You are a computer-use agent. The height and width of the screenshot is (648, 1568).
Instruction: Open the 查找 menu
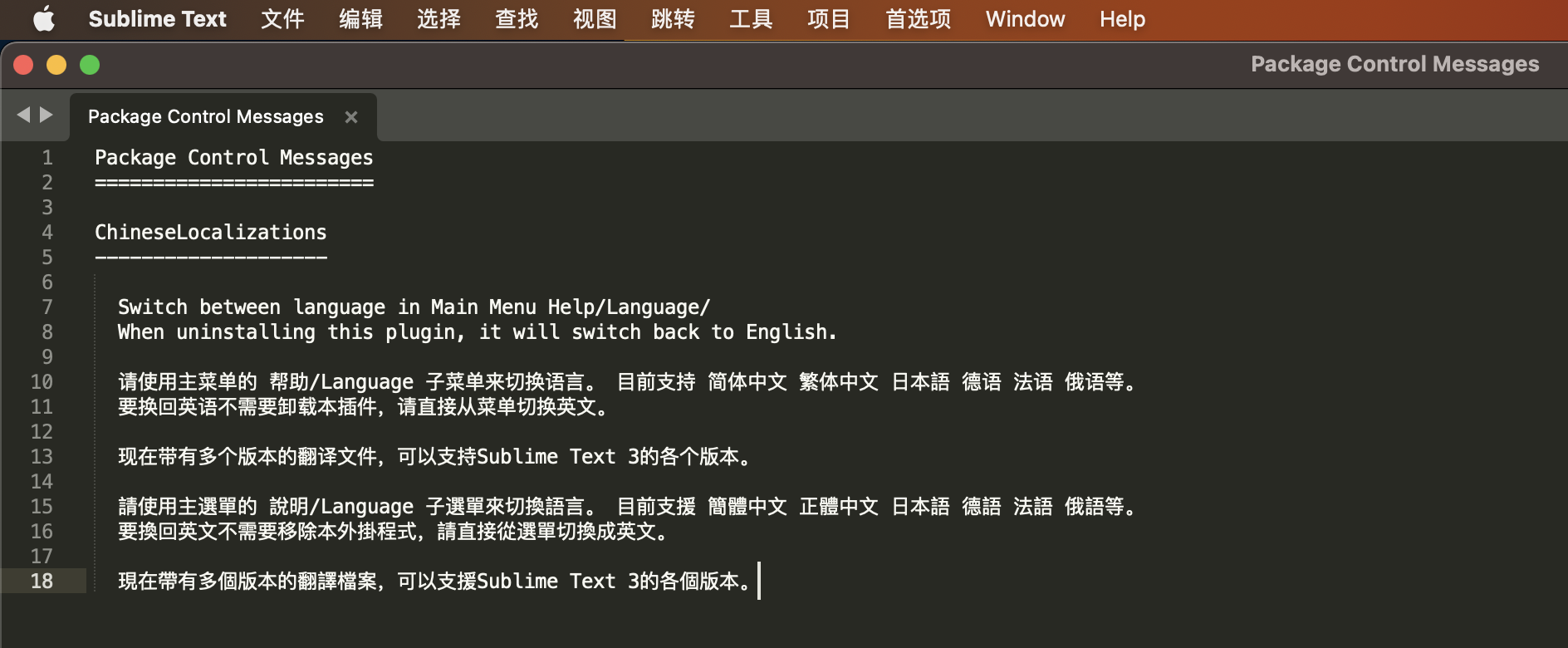[517, 19]
